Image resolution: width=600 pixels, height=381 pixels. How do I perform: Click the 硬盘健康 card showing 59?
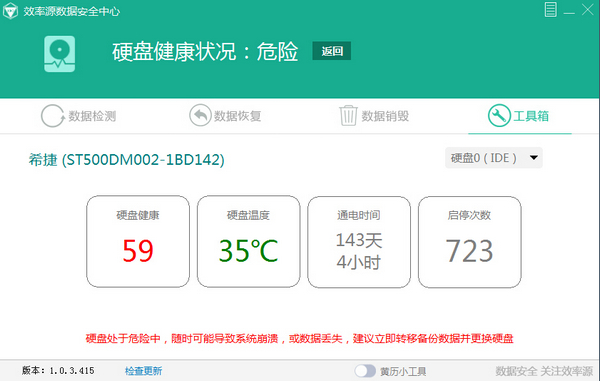[x=138, y=241]
